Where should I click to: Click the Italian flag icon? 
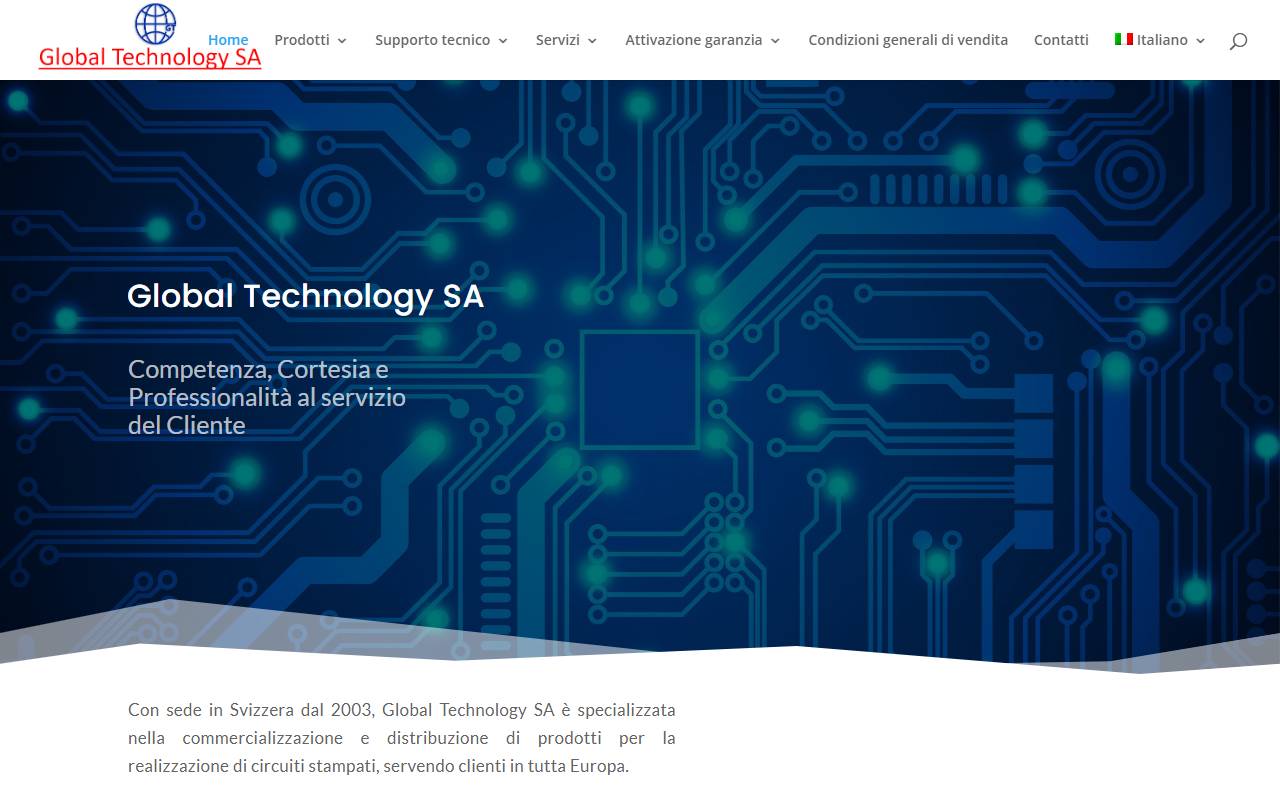pyautogui.click(x=1124, y=40)
